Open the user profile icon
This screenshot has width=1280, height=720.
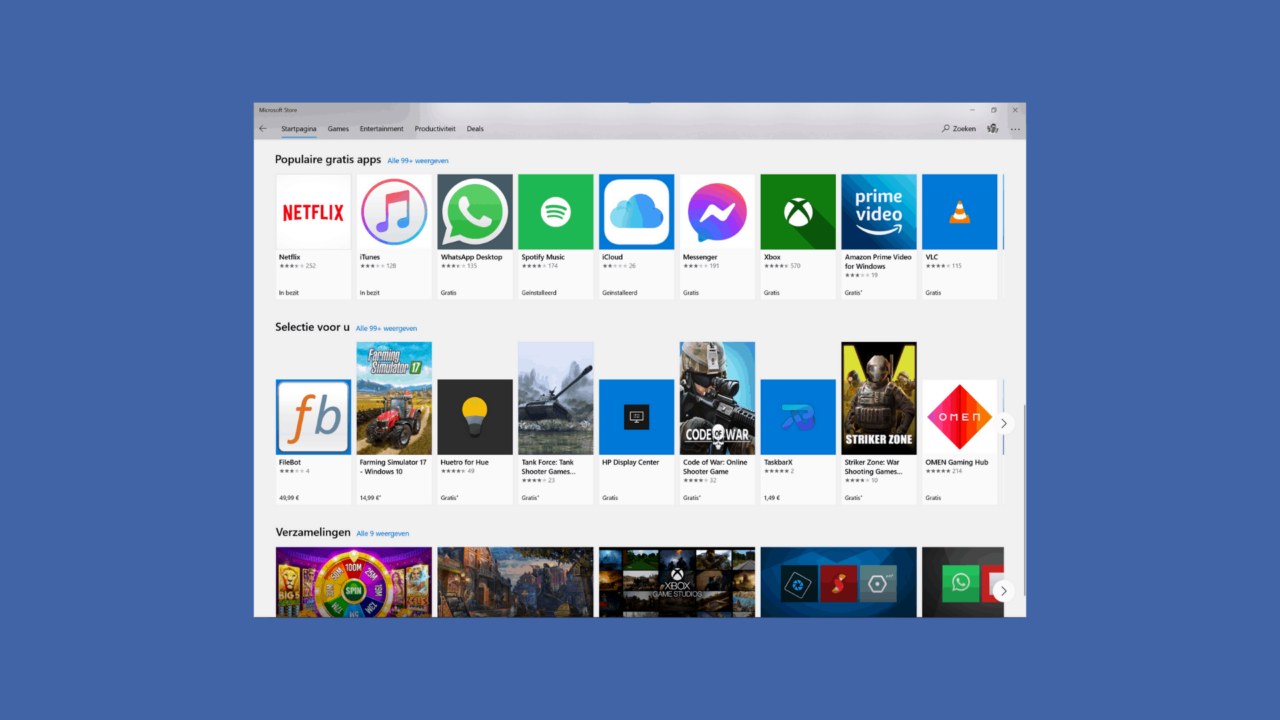point(992,128)
